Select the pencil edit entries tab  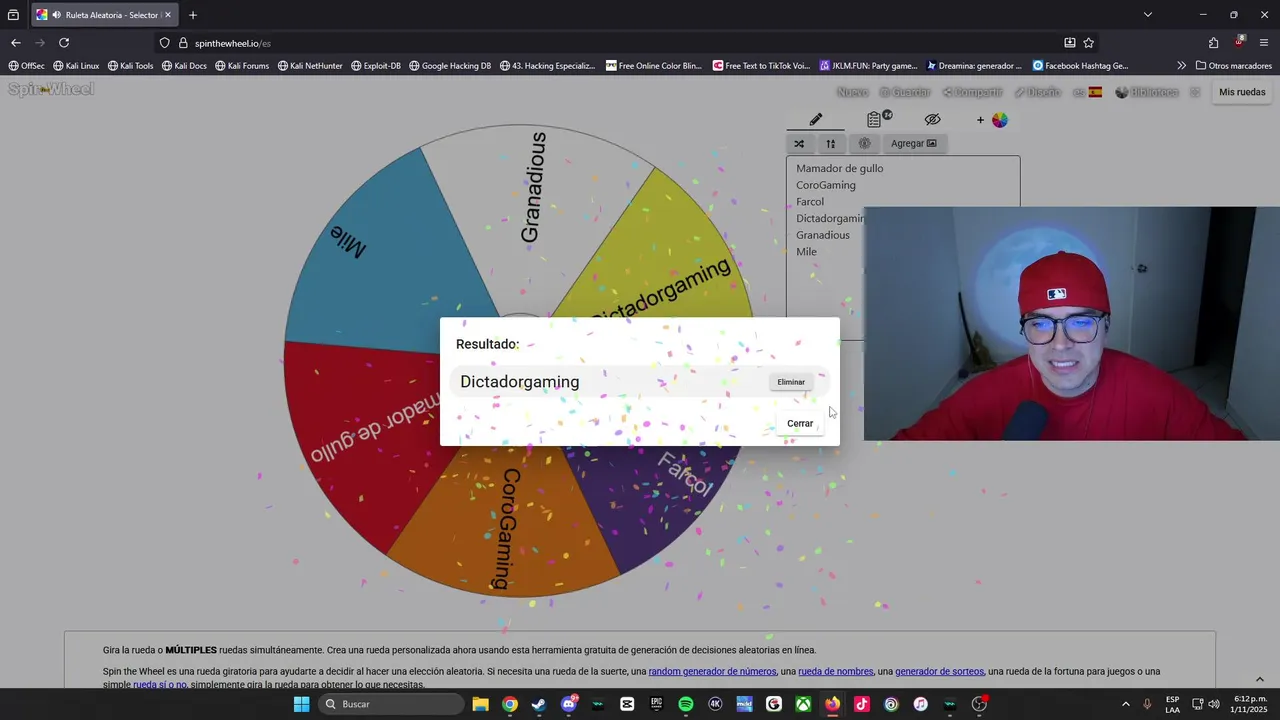816,120
